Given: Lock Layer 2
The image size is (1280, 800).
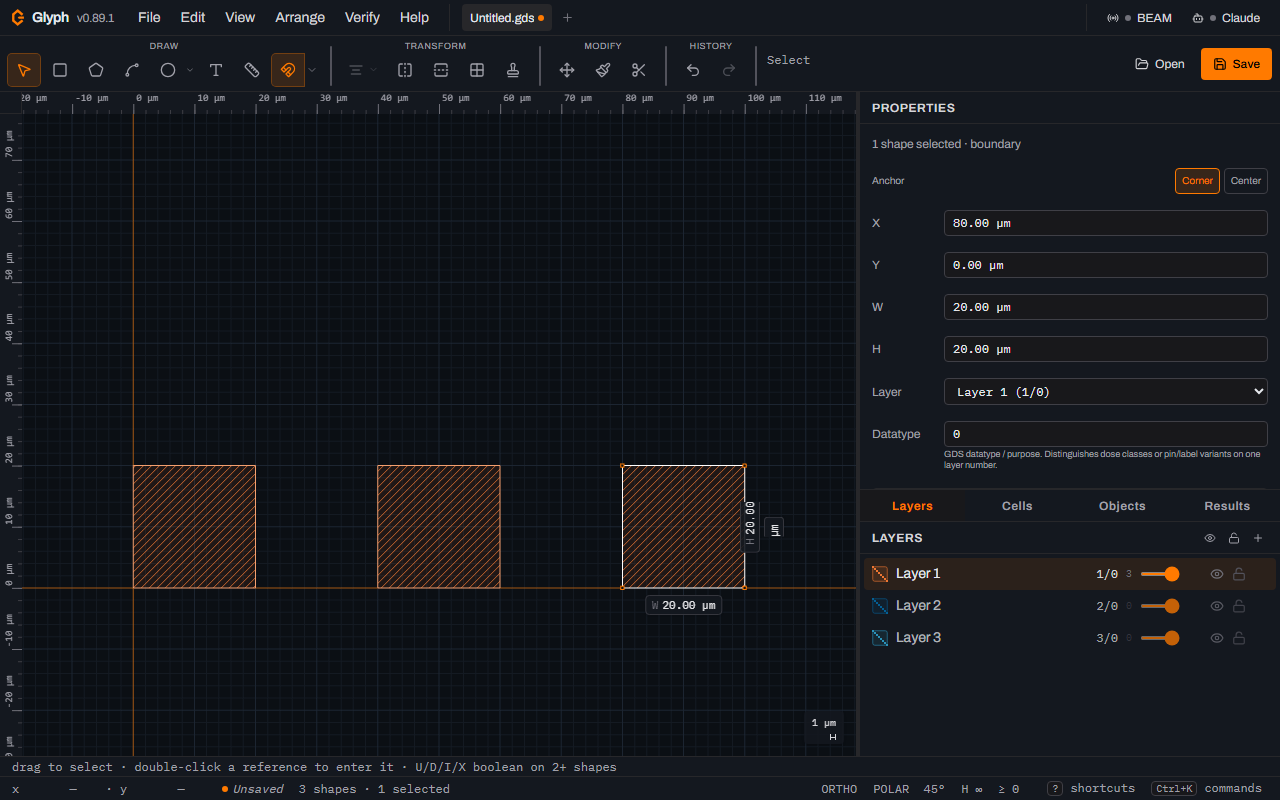Looking at the screenshot, I should tap(1239, 606).
